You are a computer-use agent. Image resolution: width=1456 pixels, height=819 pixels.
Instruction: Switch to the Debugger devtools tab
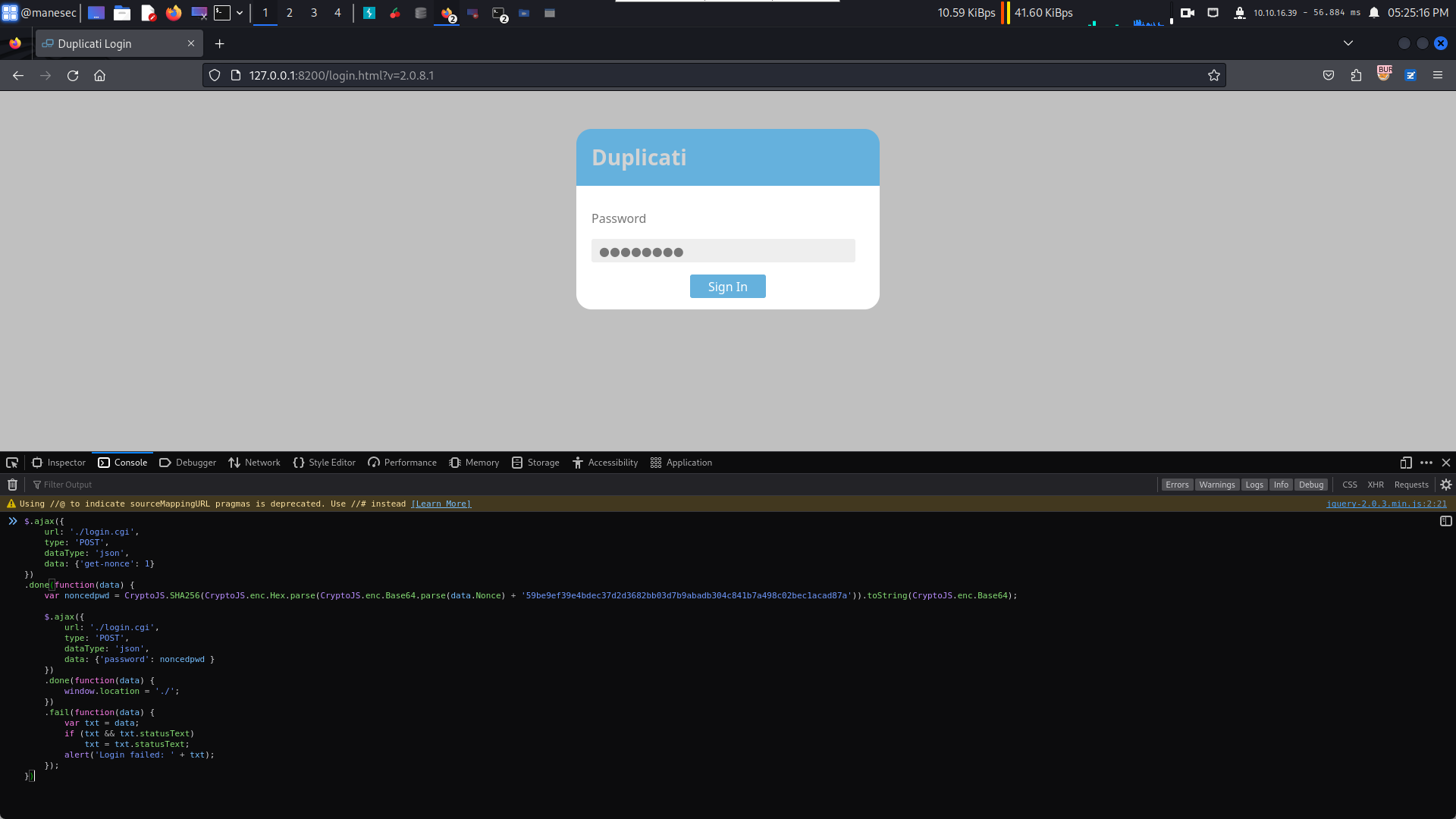click(187, 463)
